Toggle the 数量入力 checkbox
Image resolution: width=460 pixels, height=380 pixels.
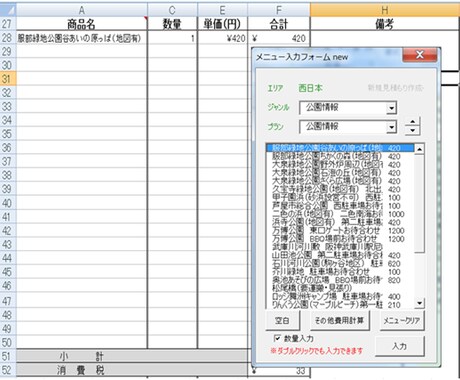[277, 338]
